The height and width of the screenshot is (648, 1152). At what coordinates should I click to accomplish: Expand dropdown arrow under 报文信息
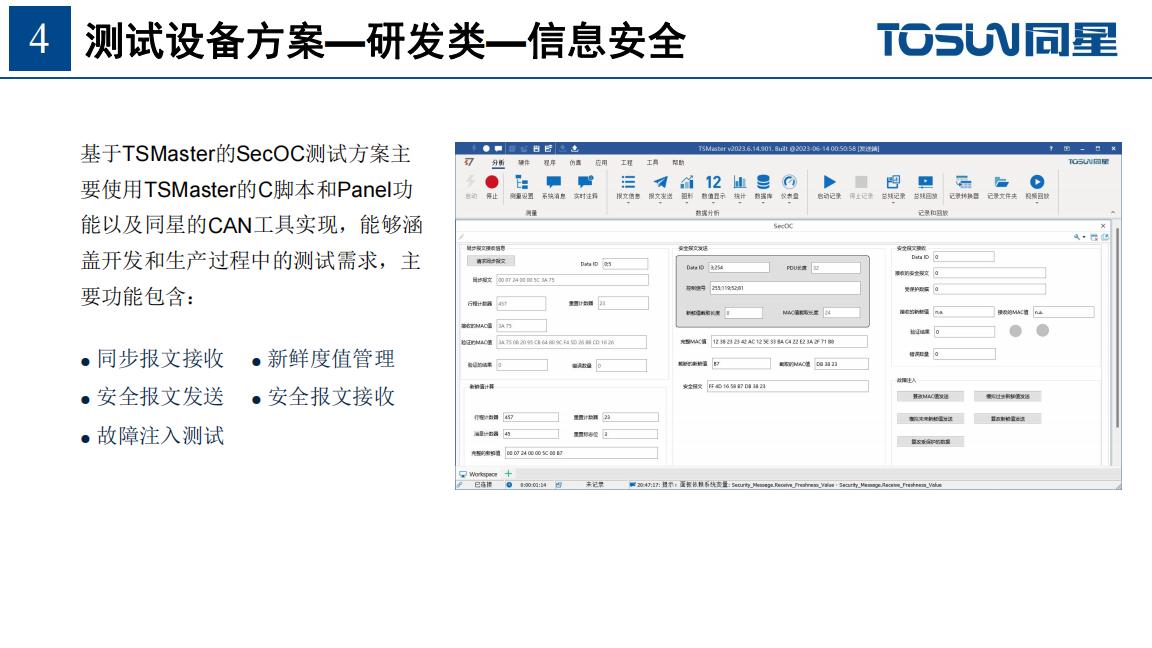pos(628,203)
